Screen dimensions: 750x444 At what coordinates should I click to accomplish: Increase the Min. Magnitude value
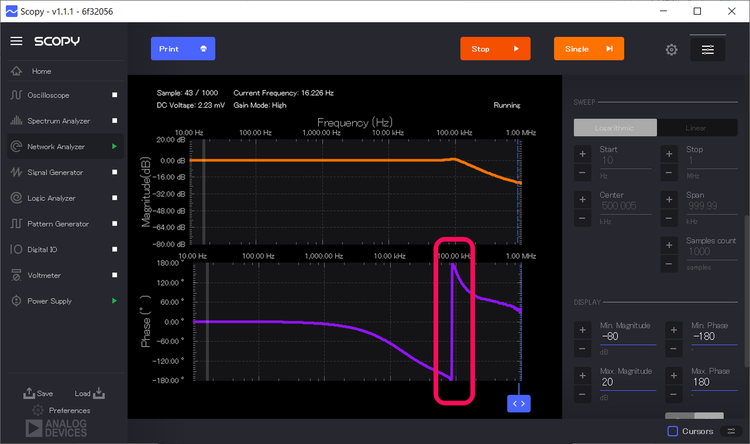582,328
